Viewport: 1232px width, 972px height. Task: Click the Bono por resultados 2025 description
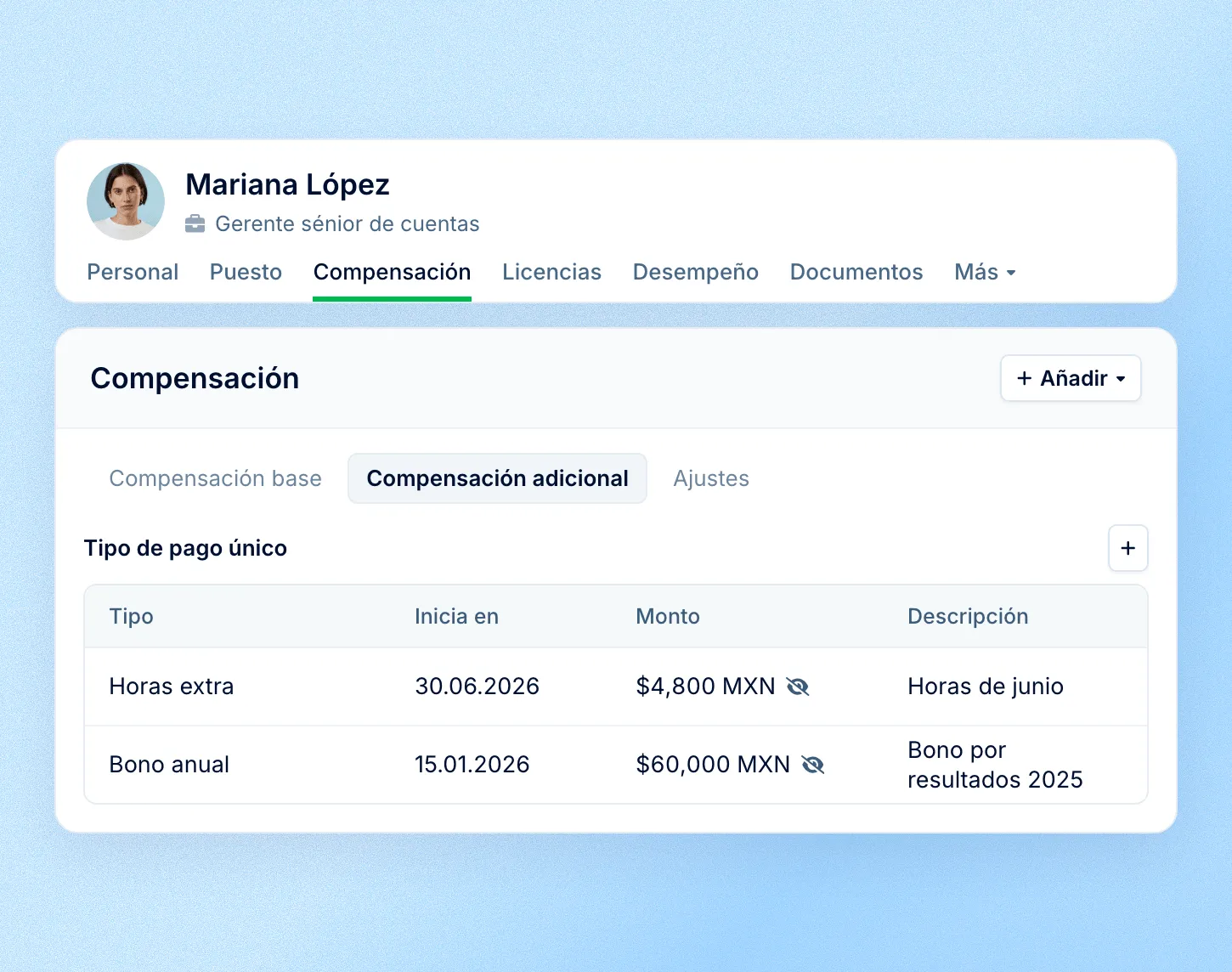pos(995,765)
